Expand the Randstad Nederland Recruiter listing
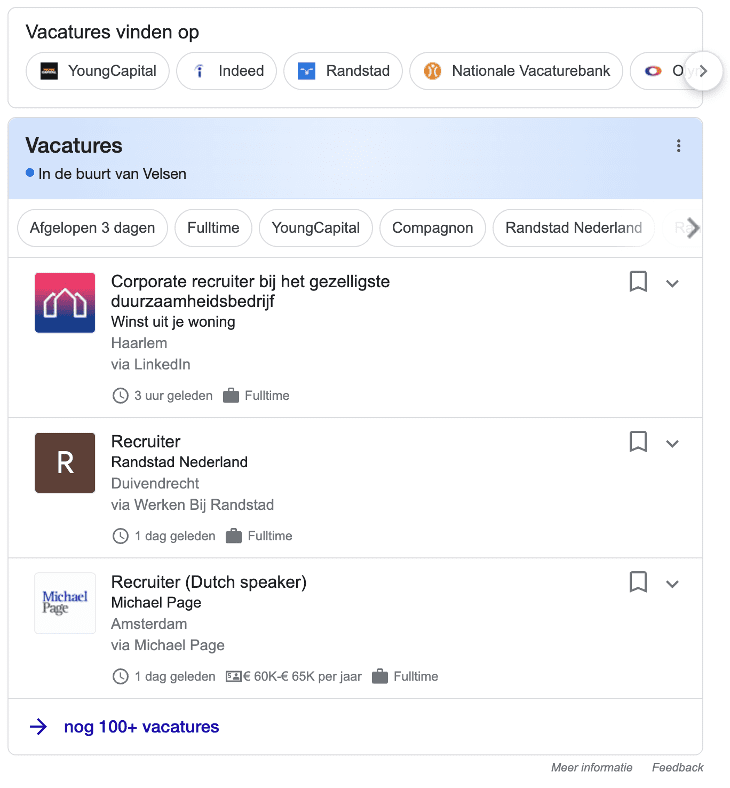The image size is (730, 788). [x=672, y=444]
